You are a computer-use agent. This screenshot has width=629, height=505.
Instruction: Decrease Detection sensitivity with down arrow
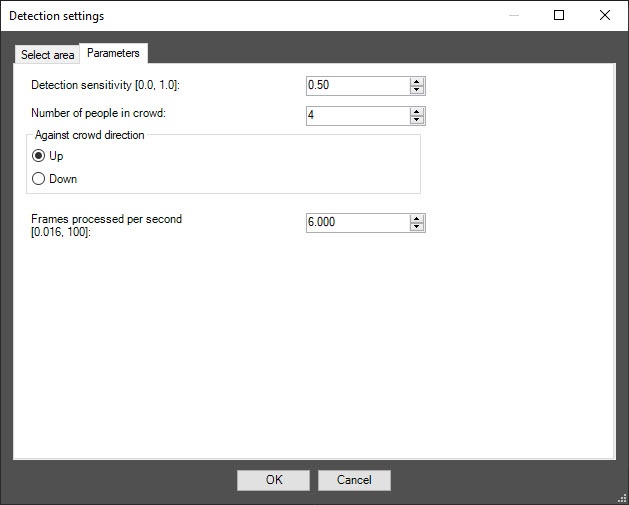click(x=417, y=89)
